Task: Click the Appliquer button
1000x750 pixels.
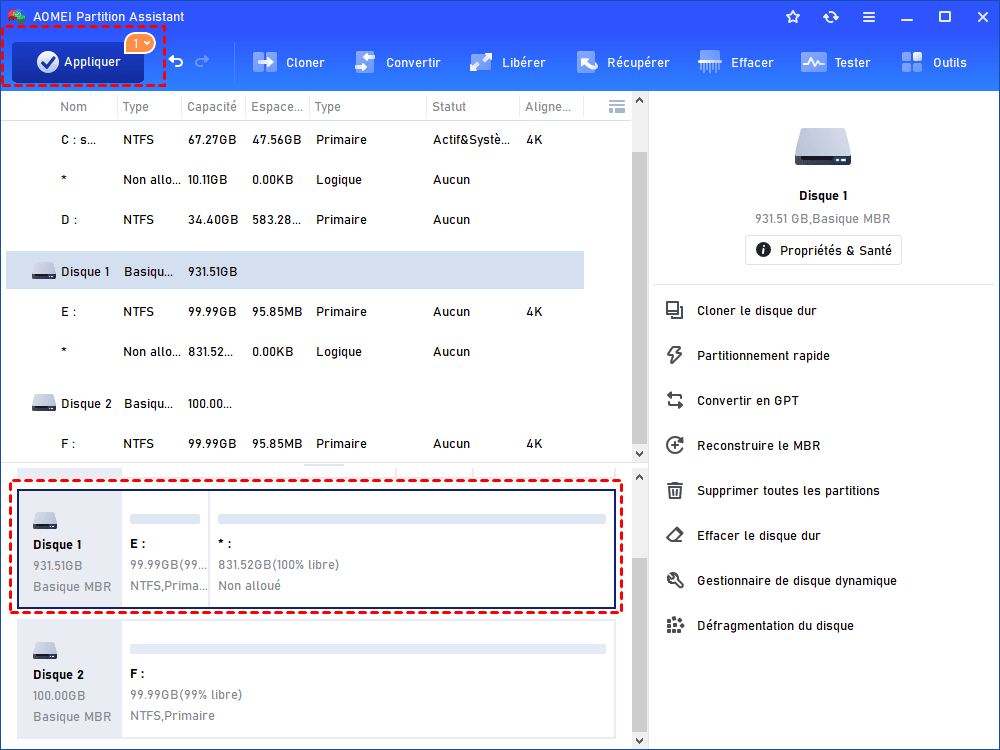Action: (78, 62)
